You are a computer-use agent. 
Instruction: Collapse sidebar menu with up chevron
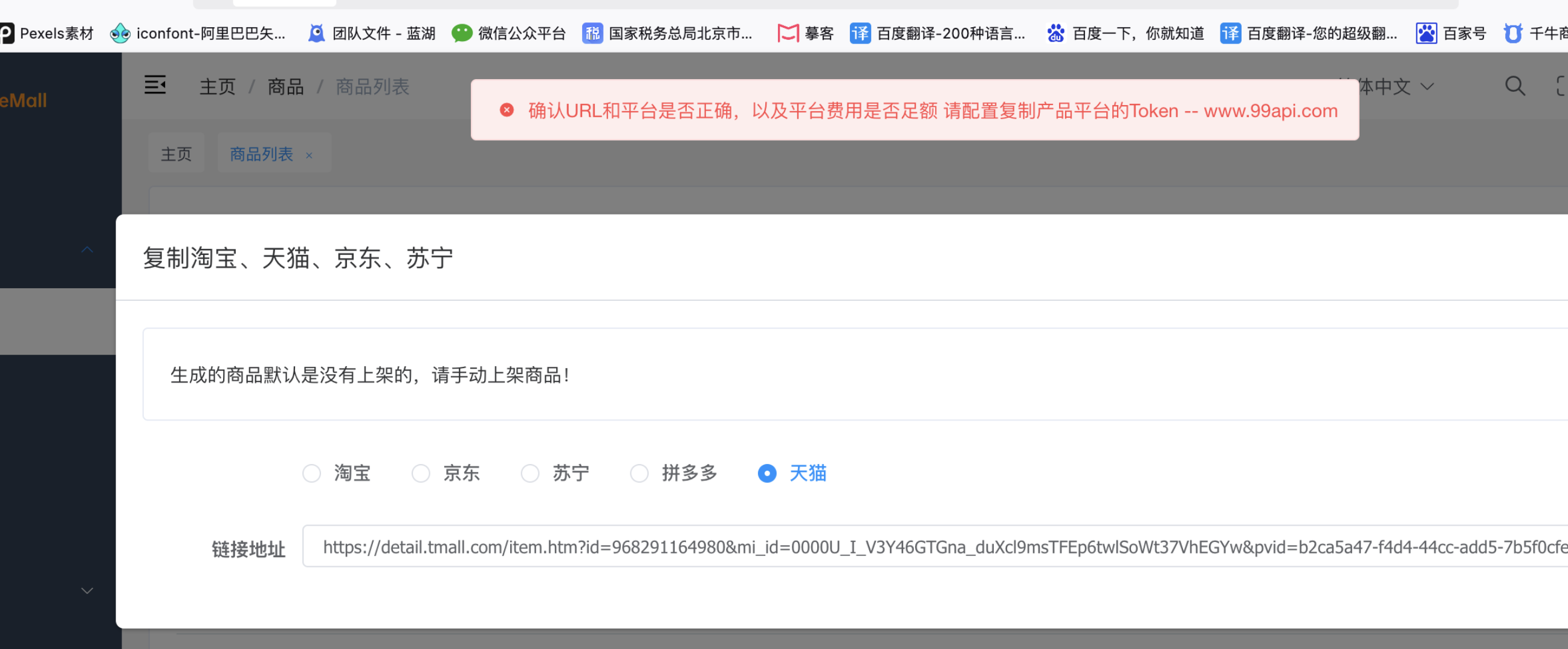point(88,250)
